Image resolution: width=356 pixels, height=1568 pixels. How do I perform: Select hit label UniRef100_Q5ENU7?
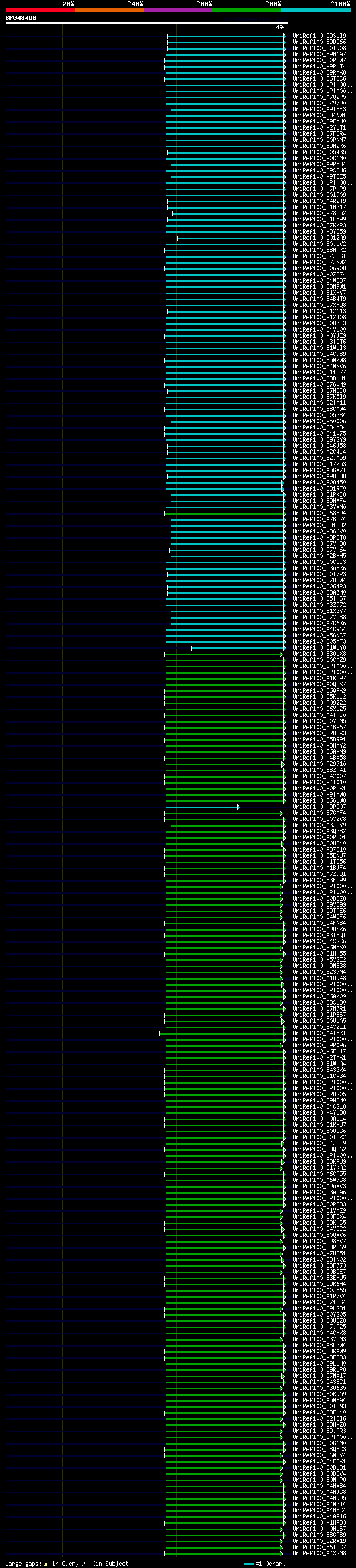[x=319, y=857]
